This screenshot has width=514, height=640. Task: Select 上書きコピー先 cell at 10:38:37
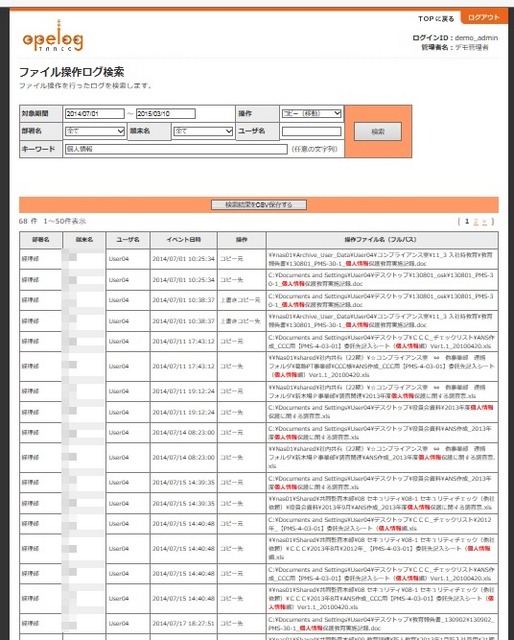pyautogui.click(x=242, y=321)
